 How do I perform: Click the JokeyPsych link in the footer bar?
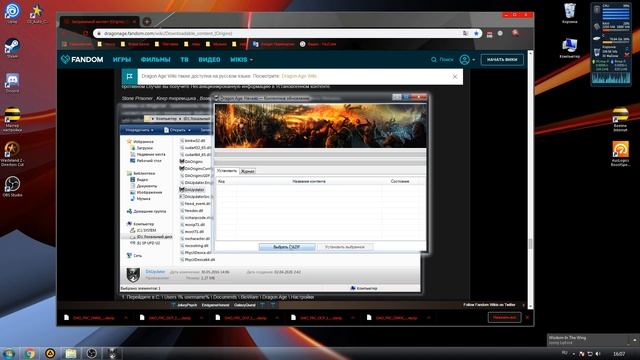(x=187, y=305)
